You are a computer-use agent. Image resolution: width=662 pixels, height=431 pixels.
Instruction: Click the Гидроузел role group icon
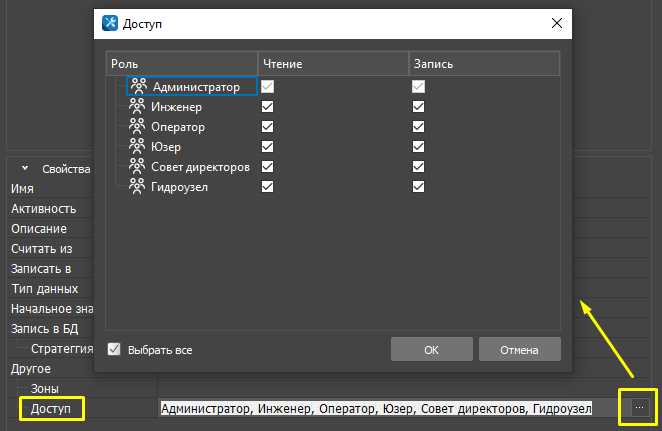138,187
